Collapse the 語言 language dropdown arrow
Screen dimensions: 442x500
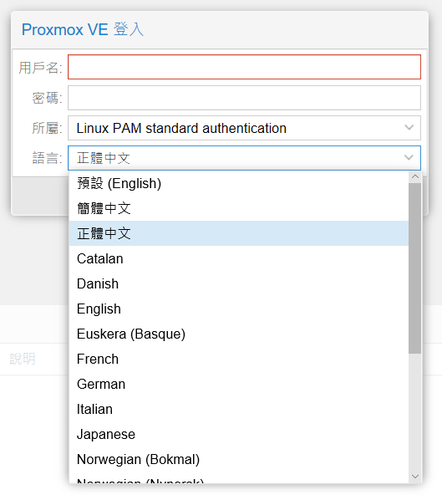pyautogui.click(x=409, y=158)
